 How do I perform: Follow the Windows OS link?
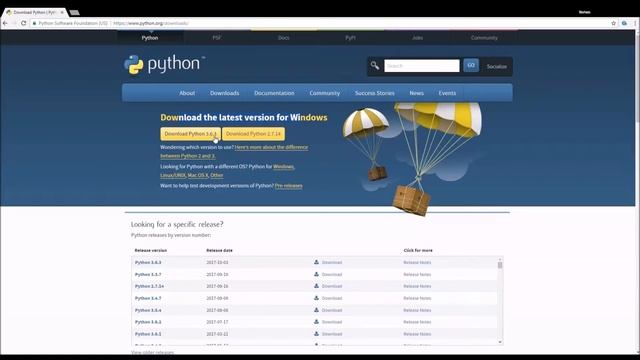284,167
